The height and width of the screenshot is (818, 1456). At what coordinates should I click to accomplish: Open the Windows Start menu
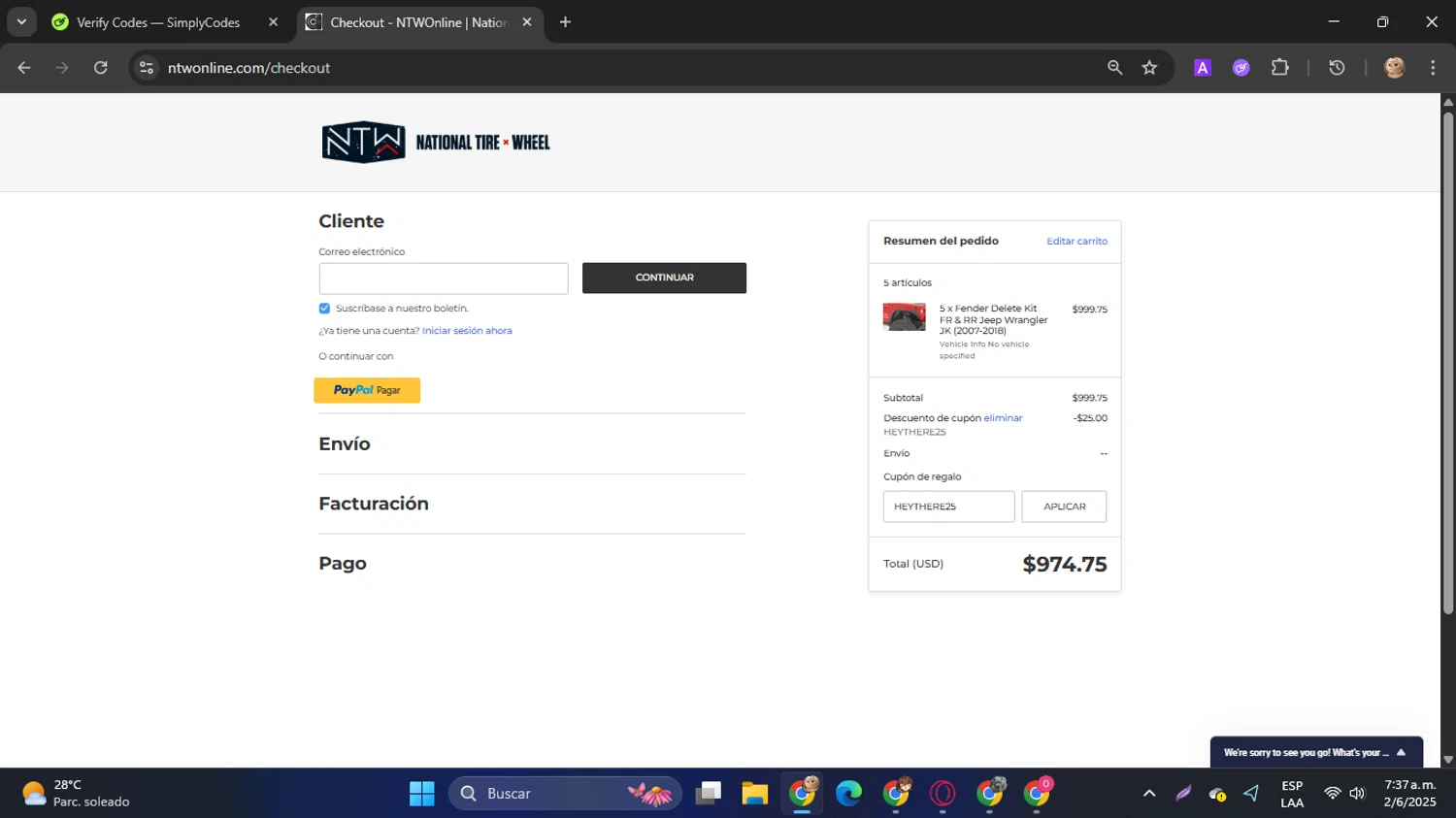coord(421,794)
